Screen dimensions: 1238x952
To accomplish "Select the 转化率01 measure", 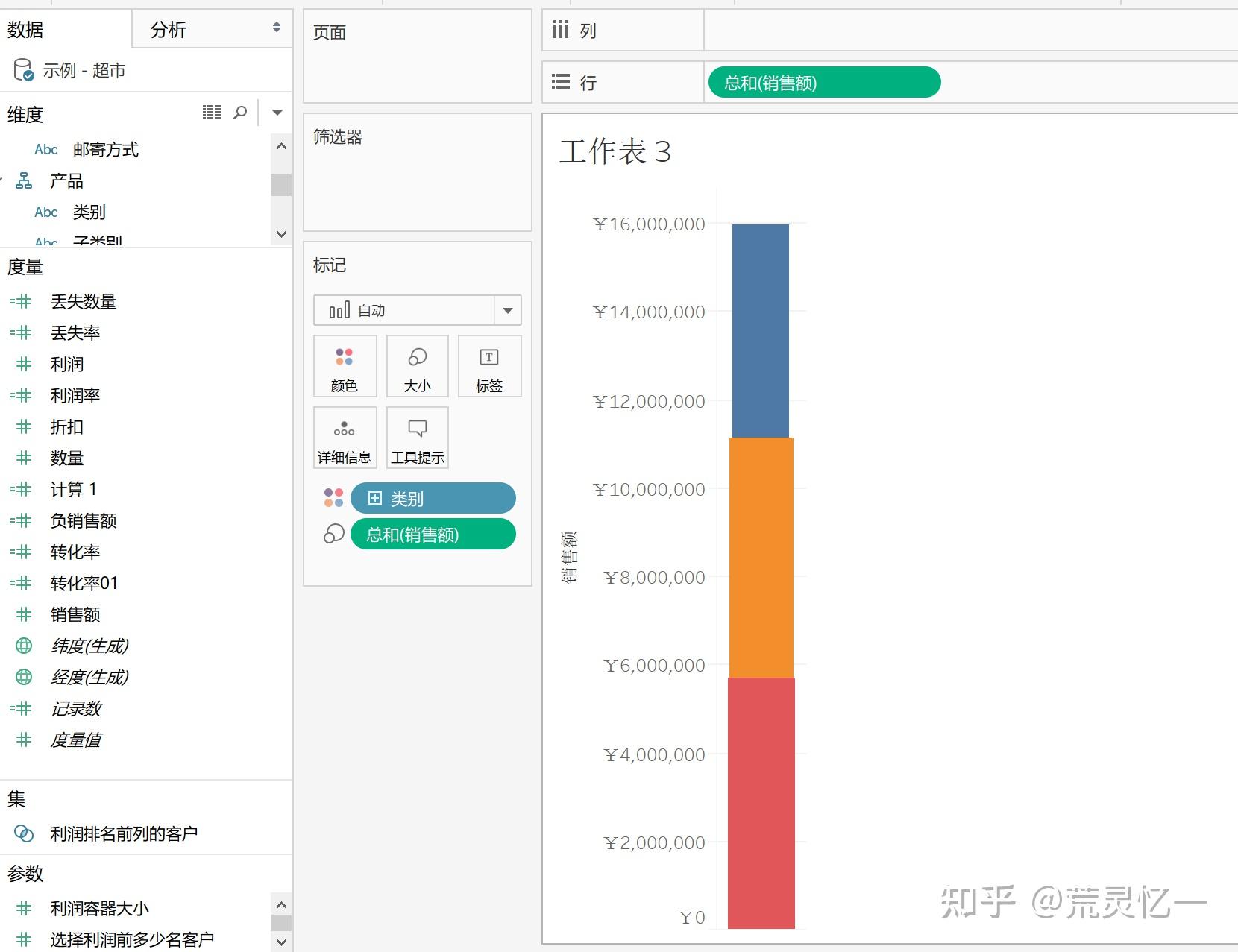I will 84,584.
